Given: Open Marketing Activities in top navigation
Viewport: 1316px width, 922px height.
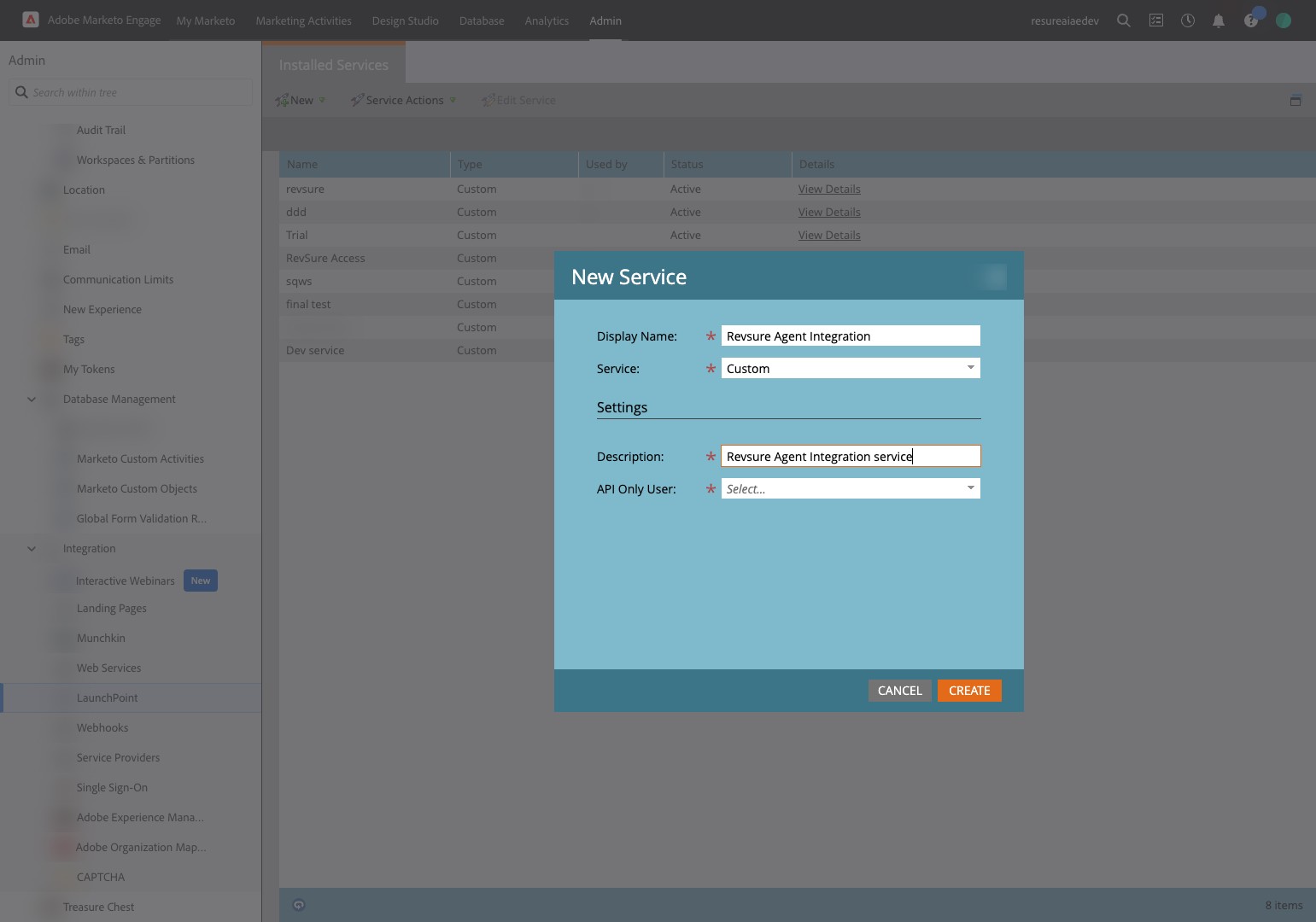Looking at the screenshot, I should pos(303,20).
